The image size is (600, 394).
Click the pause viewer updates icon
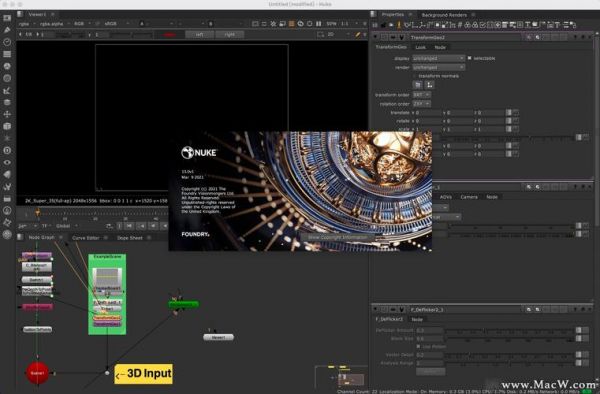319,24
